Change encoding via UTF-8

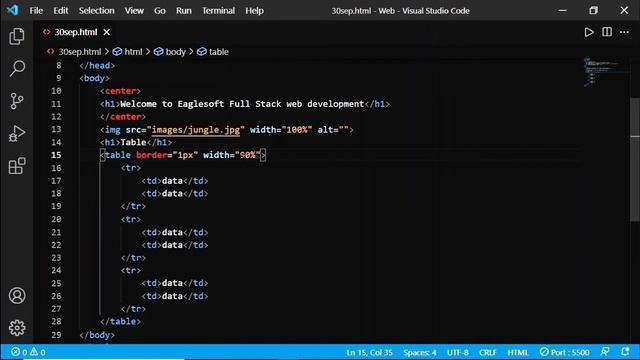pyautogui.click(x=458, y=352)
